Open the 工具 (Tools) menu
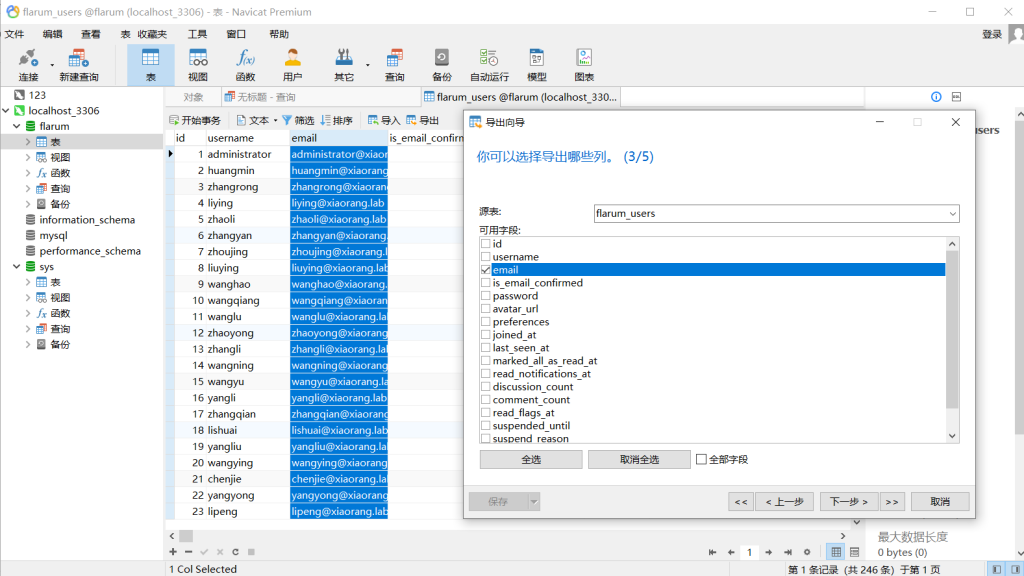The image size is (1024, 576). point(197,34)
